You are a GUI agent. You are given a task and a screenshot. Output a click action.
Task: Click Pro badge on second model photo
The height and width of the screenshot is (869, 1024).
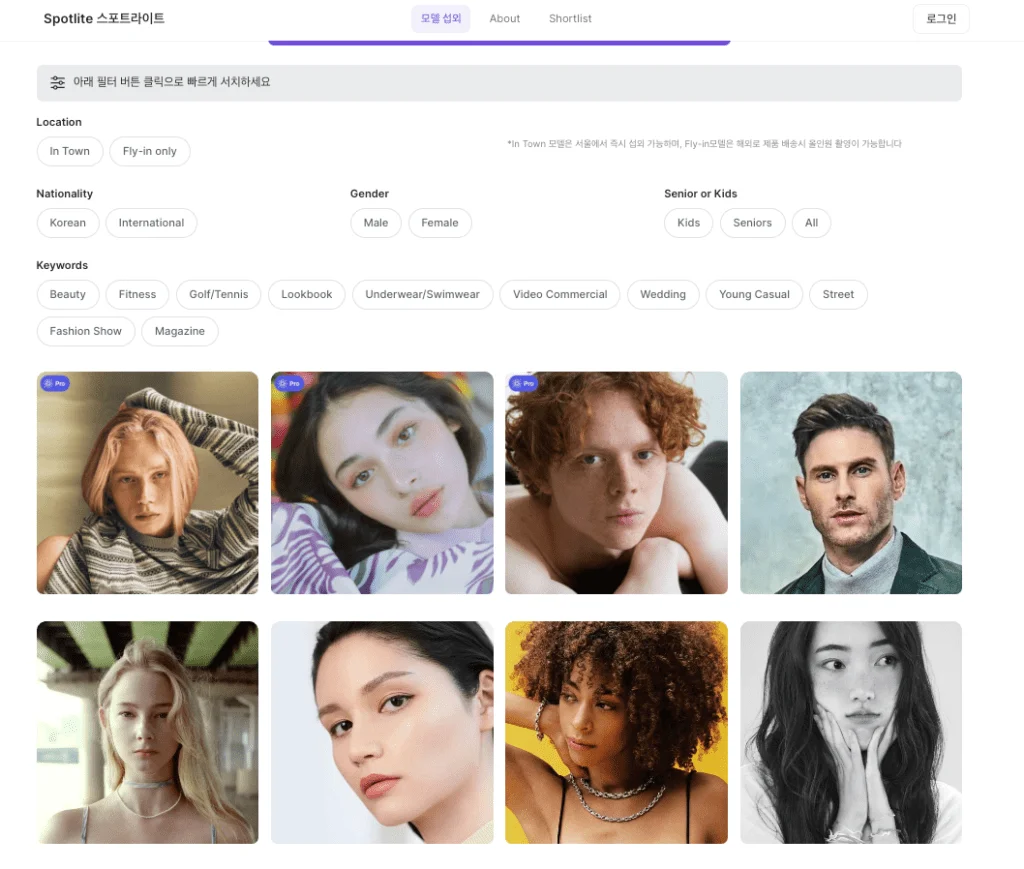coord(289,383)
